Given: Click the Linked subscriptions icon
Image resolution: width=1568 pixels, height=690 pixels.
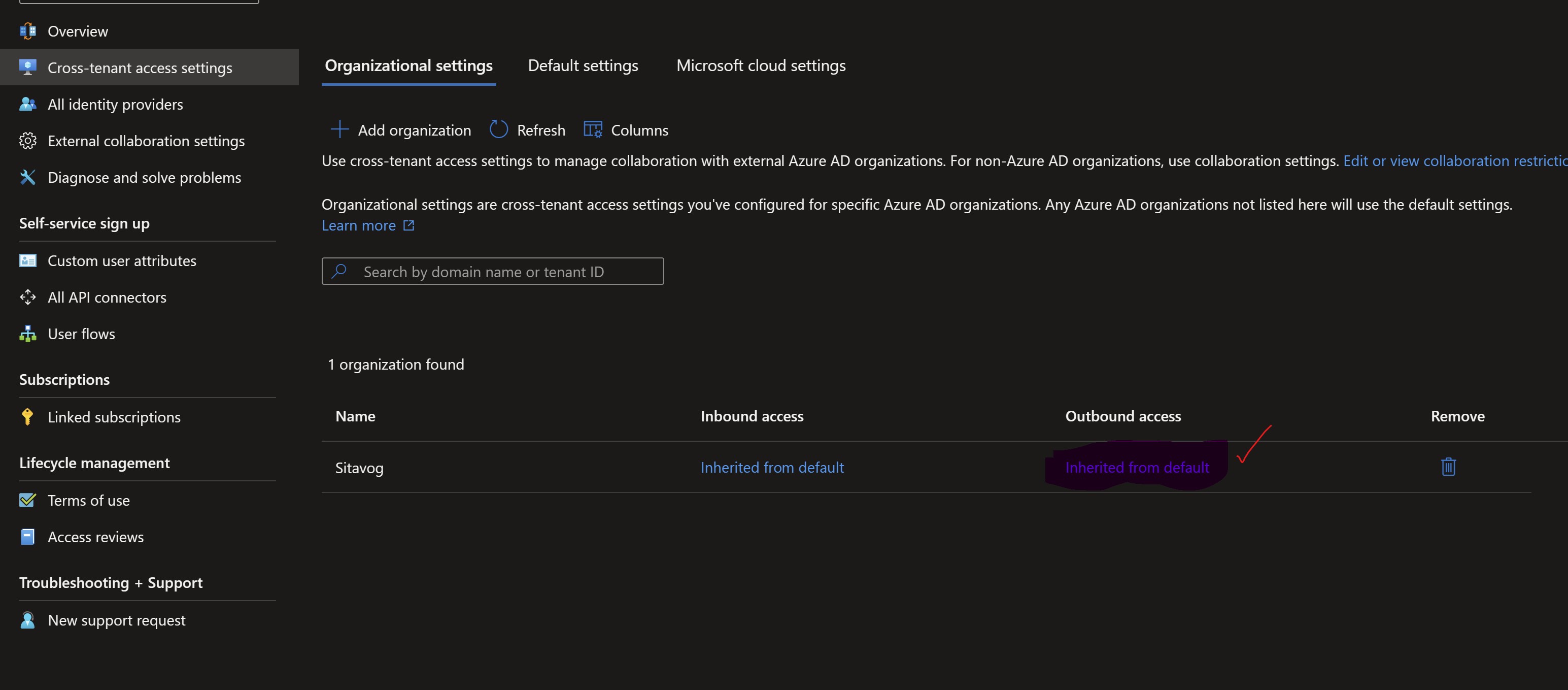Looking at the screenshot, I should (x=27, y=416).
